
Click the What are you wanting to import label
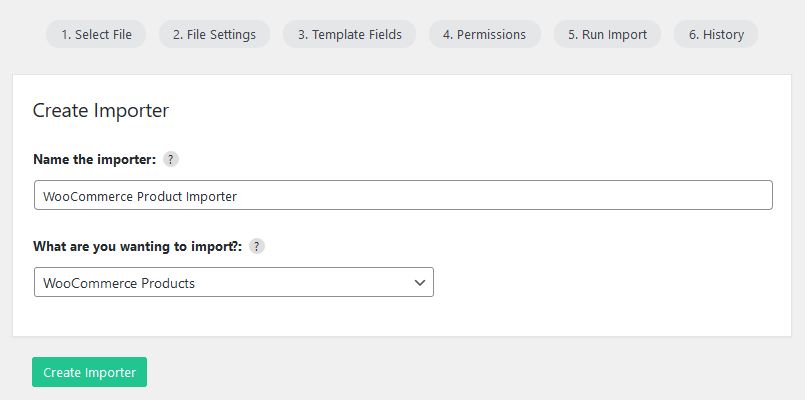[138, 246]
